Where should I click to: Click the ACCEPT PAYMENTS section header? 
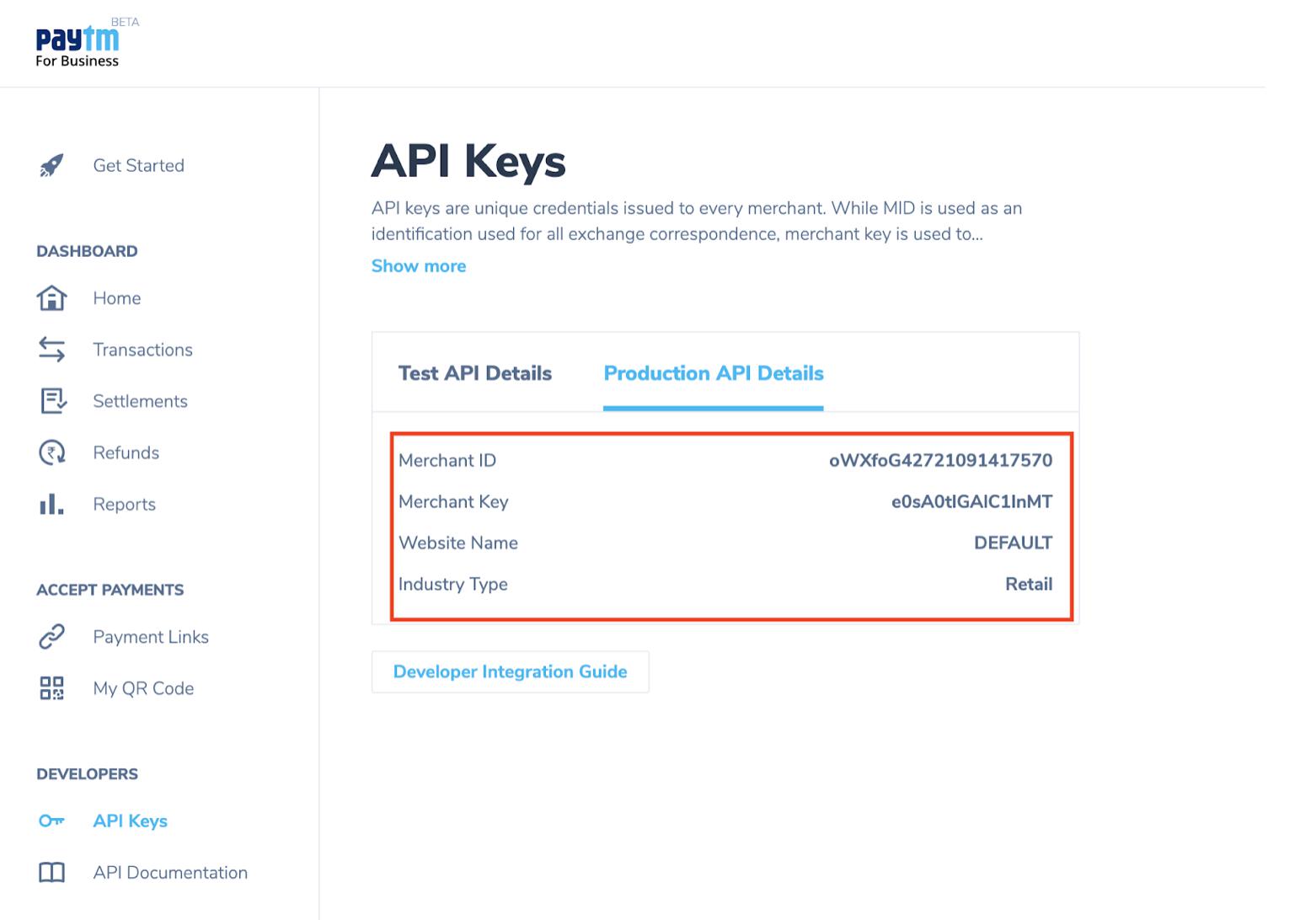click(110, 590)
